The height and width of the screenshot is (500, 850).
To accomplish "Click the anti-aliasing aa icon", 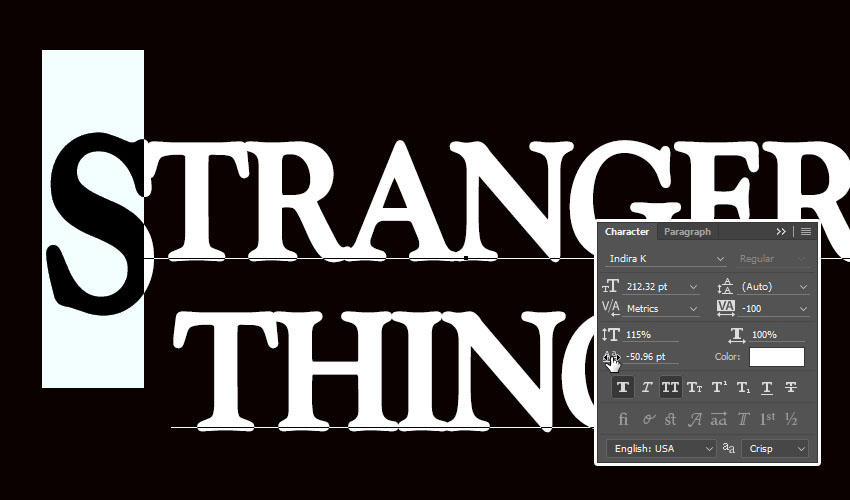I will tap(729, 448).
